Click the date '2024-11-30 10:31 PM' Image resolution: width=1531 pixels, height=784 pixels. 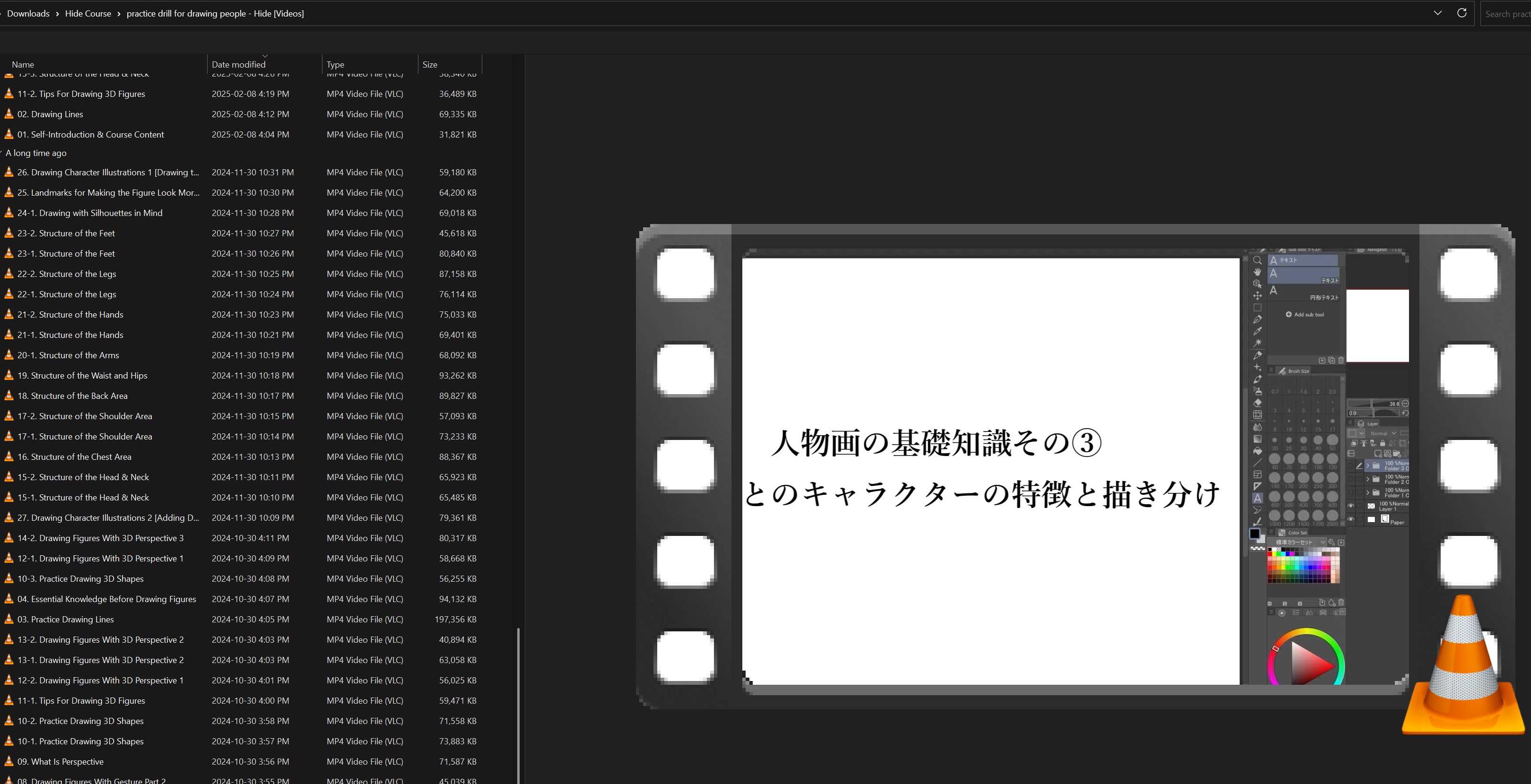click(252, 172)
